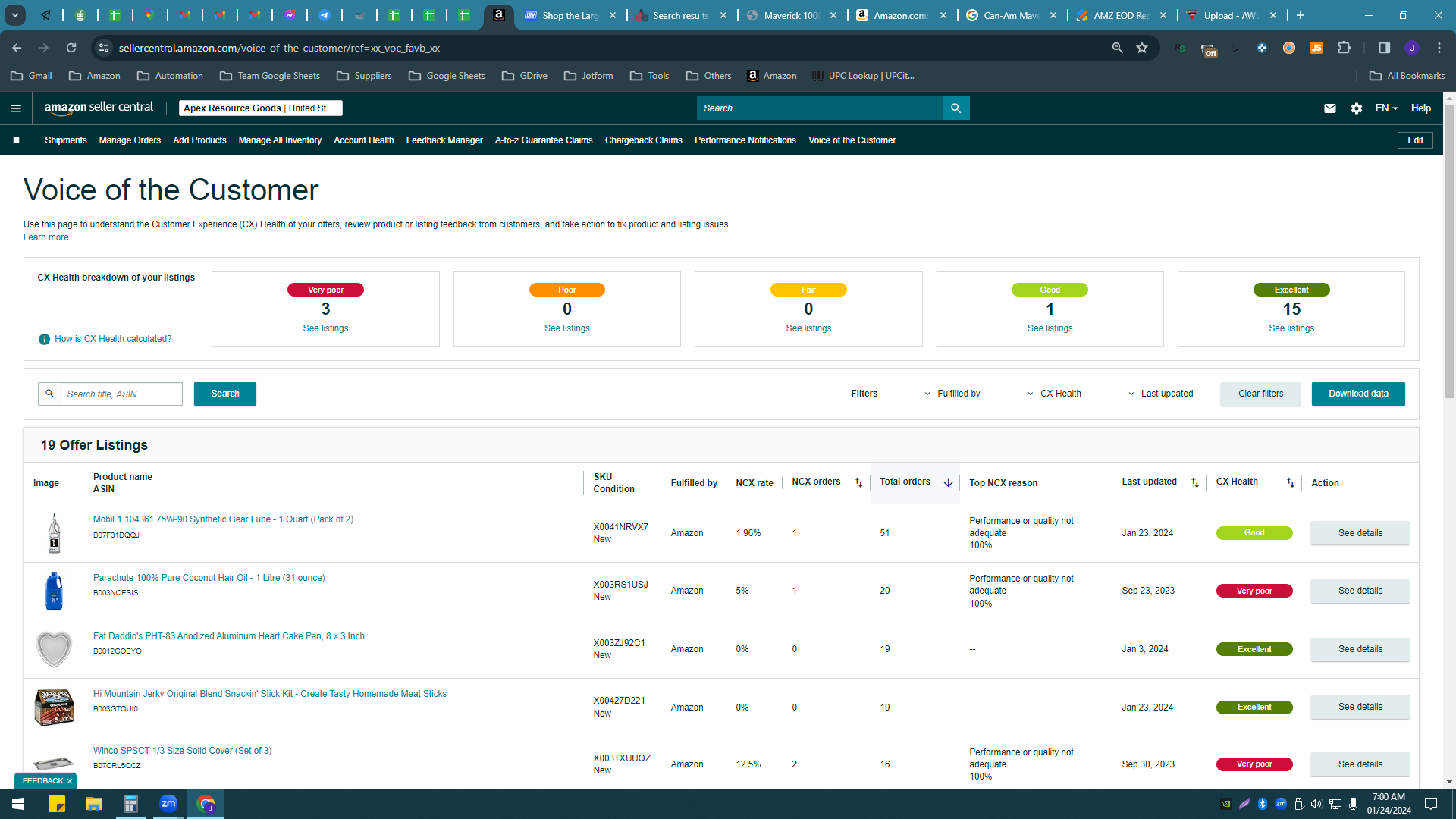Click the browser zoom magnifier in the address bar
The height and width of the screenshot is (819, 1456).
click(x=1117, y=48)
